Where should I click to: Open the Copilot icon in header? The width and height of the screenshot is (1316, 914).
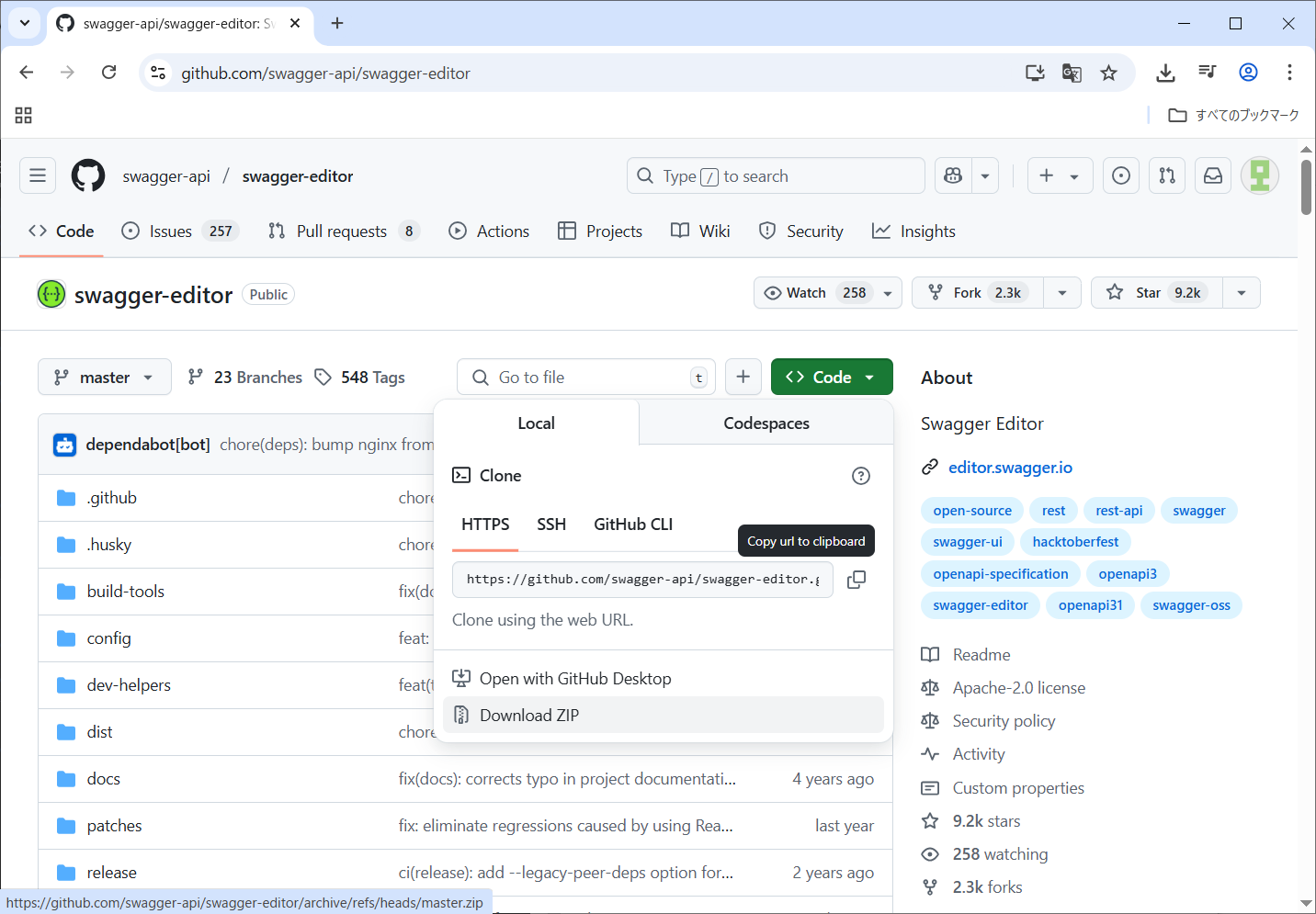pos(953,175)
